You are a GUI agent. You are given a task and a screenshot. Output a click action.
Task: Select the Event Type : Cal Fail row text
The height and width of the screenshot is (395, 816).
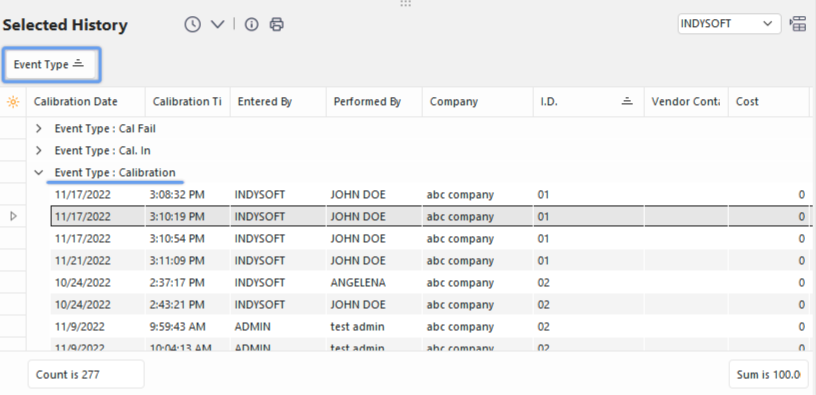tap(105, 129)
